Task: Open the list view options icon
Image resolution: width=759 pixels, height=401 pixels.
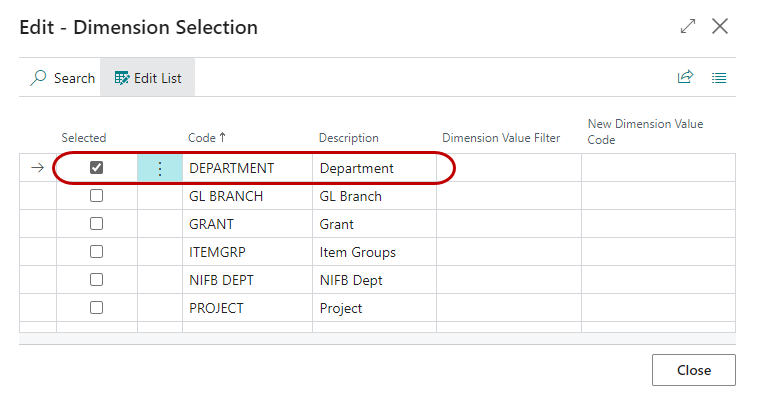Action: (719, 78)
